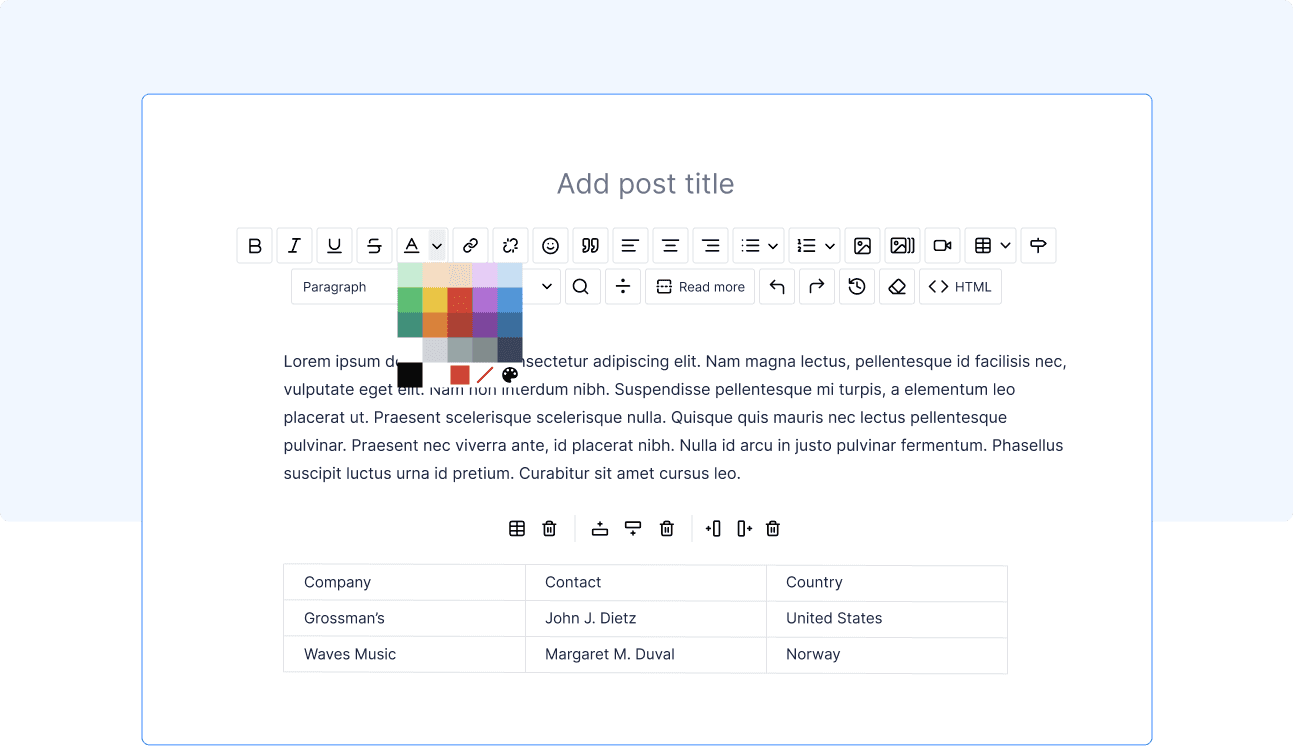Toggle bold formatting

coord(254,245)
